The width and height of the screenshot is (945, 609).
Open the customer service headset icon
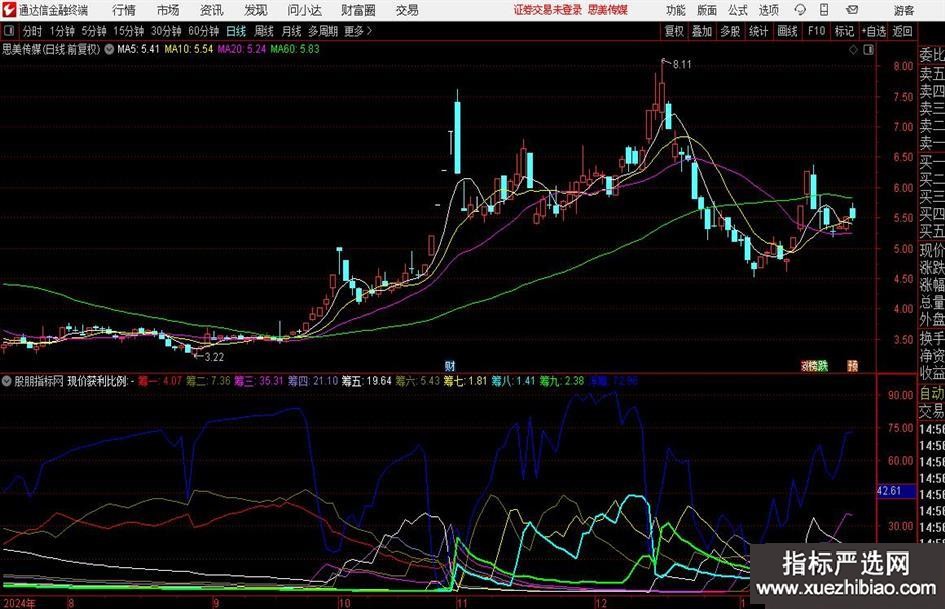tap(800, 10)
